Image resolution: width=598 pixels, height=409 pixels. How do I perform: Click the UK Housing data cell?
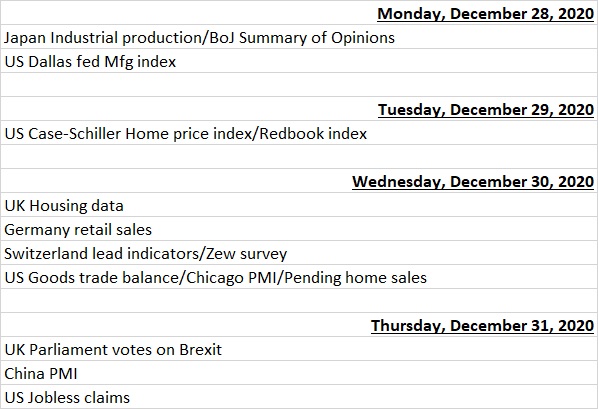click(x=299, y=205)
